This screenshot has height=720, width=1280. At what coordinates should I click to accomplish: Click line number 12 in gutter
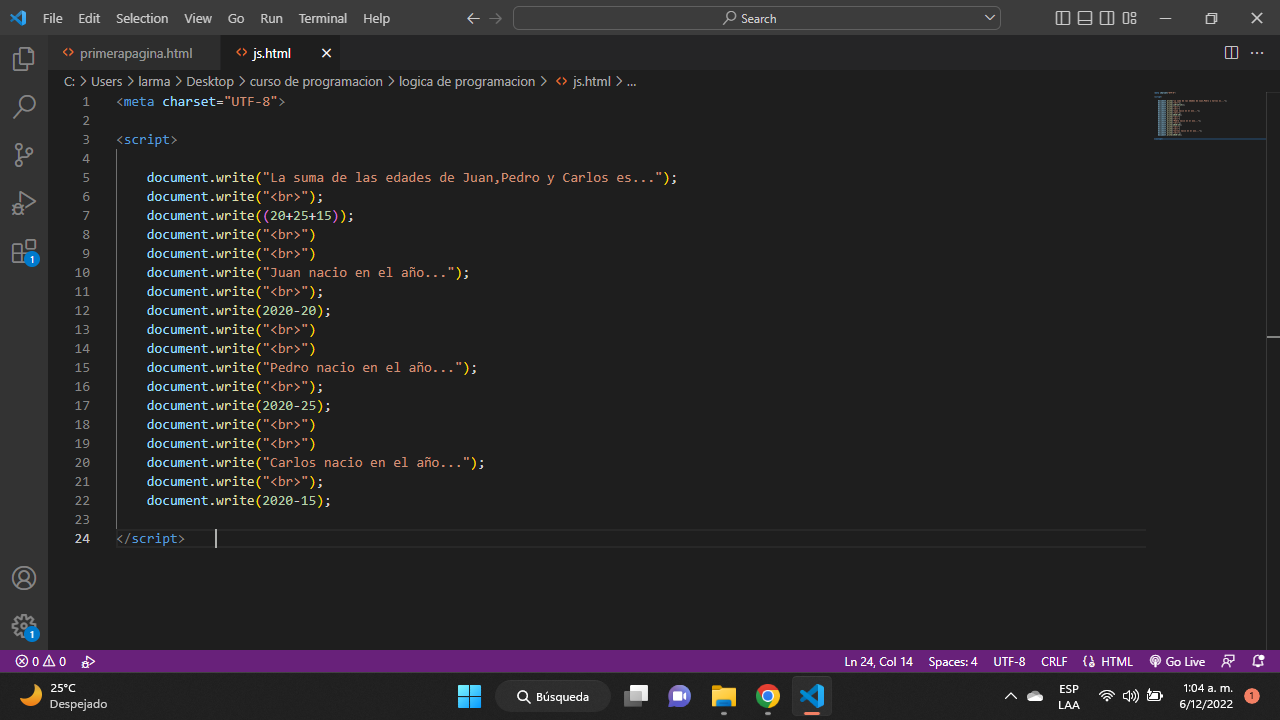[x=82, y=310]
